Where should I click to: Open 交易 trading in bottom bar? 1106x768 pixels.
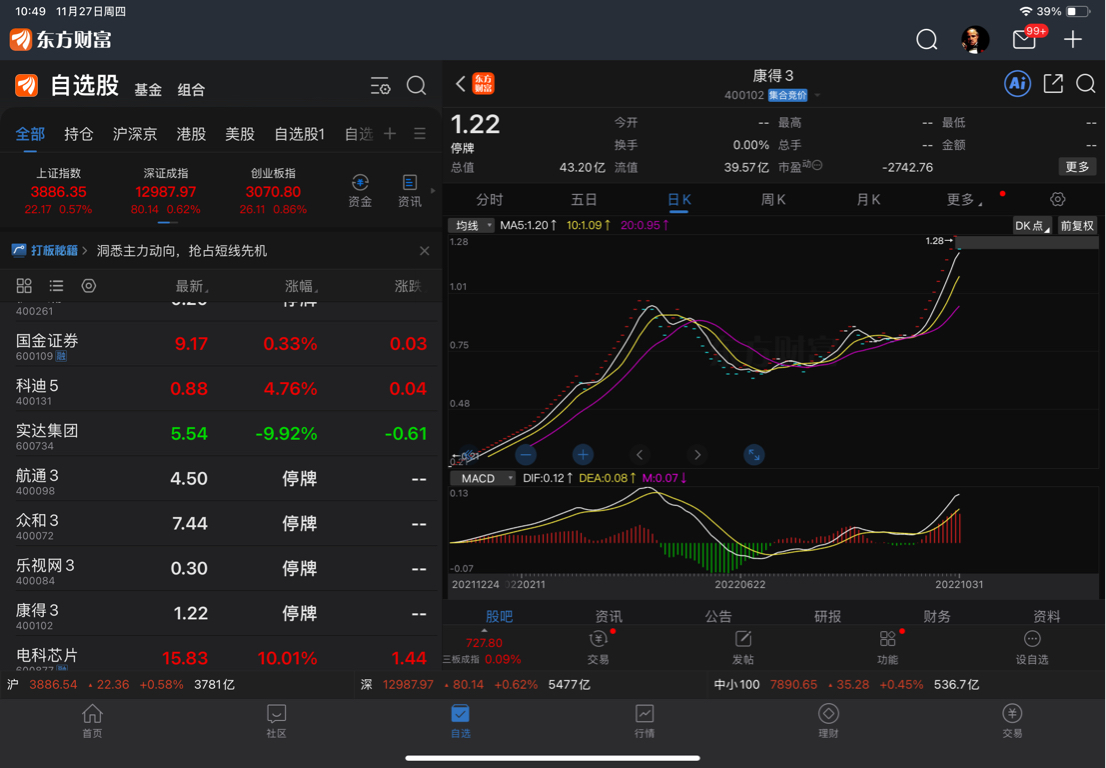pyautogui.click(x=1012, y=721)
